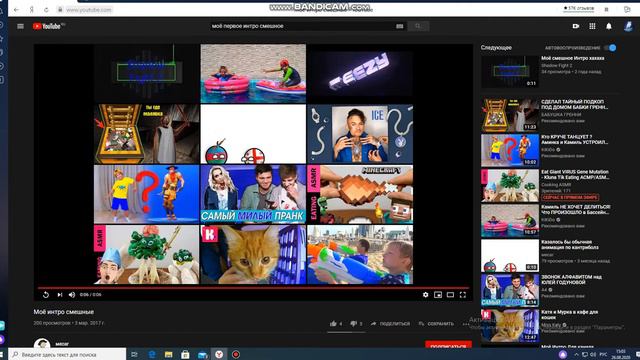Open the YouTube hamburger guide menu
640x360 pixels.
tap(20, 26)
